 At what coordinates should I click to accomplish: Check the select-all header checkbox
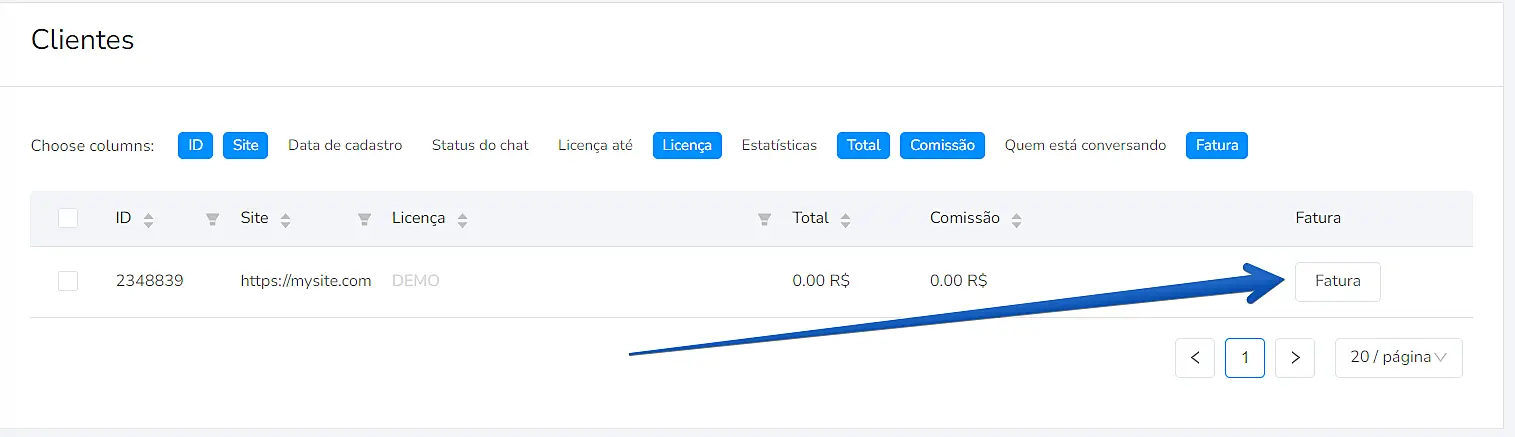click(68, 218)
